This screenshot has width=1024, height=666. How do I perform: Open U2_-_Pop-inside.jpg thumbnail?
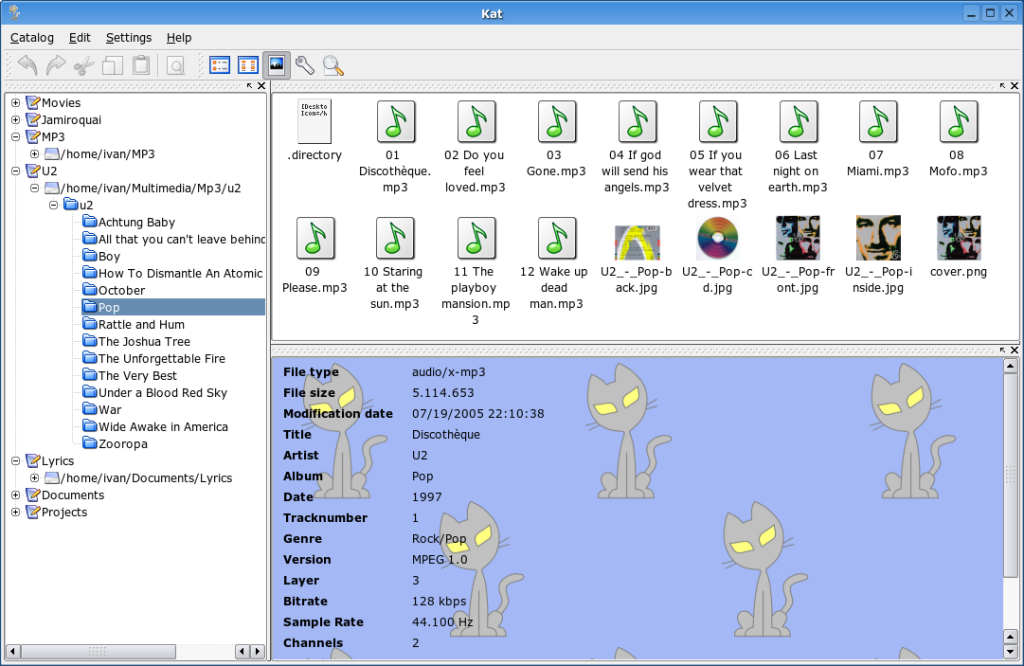[878, 238]
